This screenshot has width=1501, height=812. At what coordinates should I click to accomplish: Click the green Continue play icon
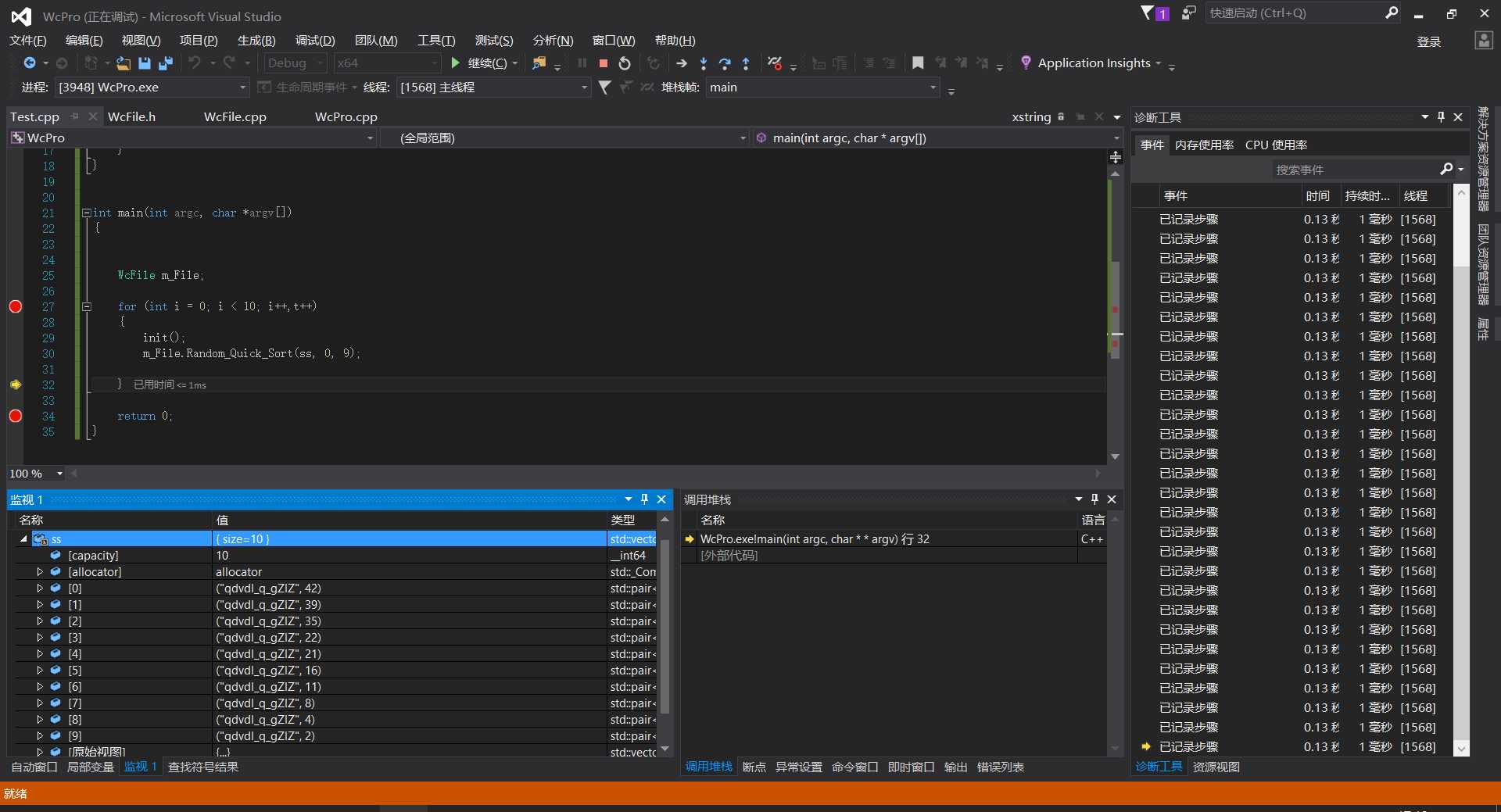[455, 63]
